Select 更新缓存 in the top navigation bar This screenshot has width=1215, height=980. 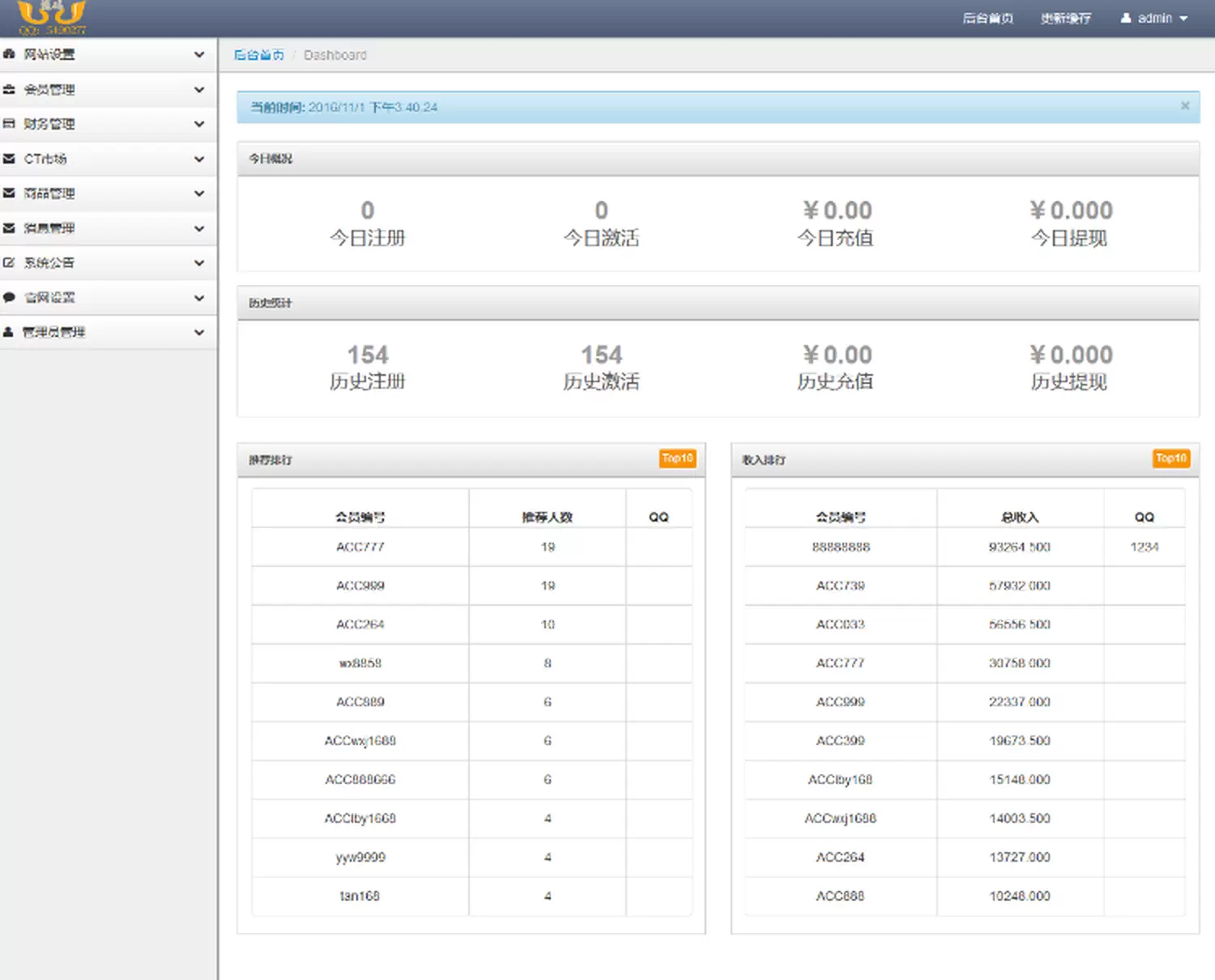click(x=1065, y=19)
